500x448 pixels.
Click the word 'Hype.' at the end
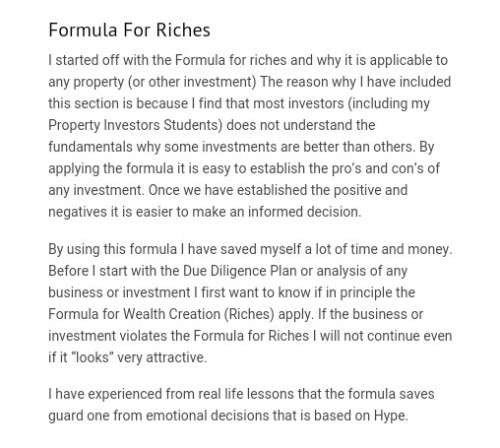391,416
